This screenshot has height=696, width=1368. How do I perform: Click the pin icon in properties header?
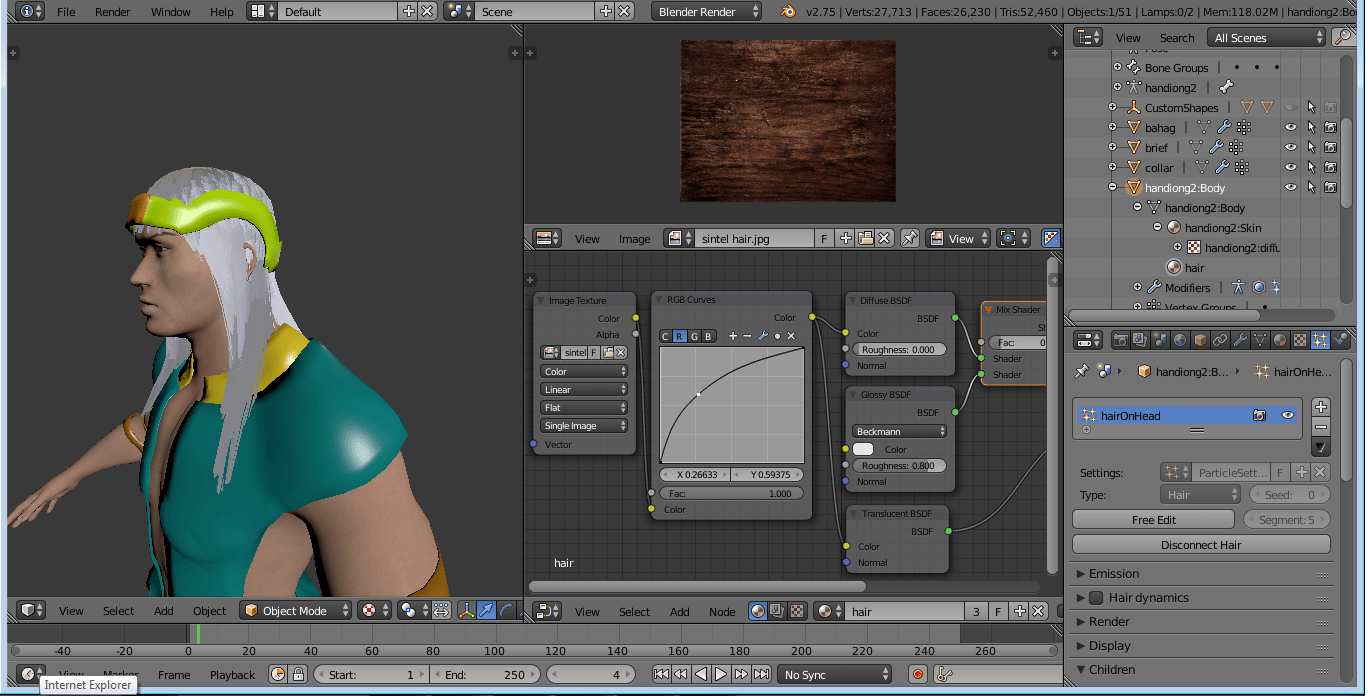(x=1081, y=371)
